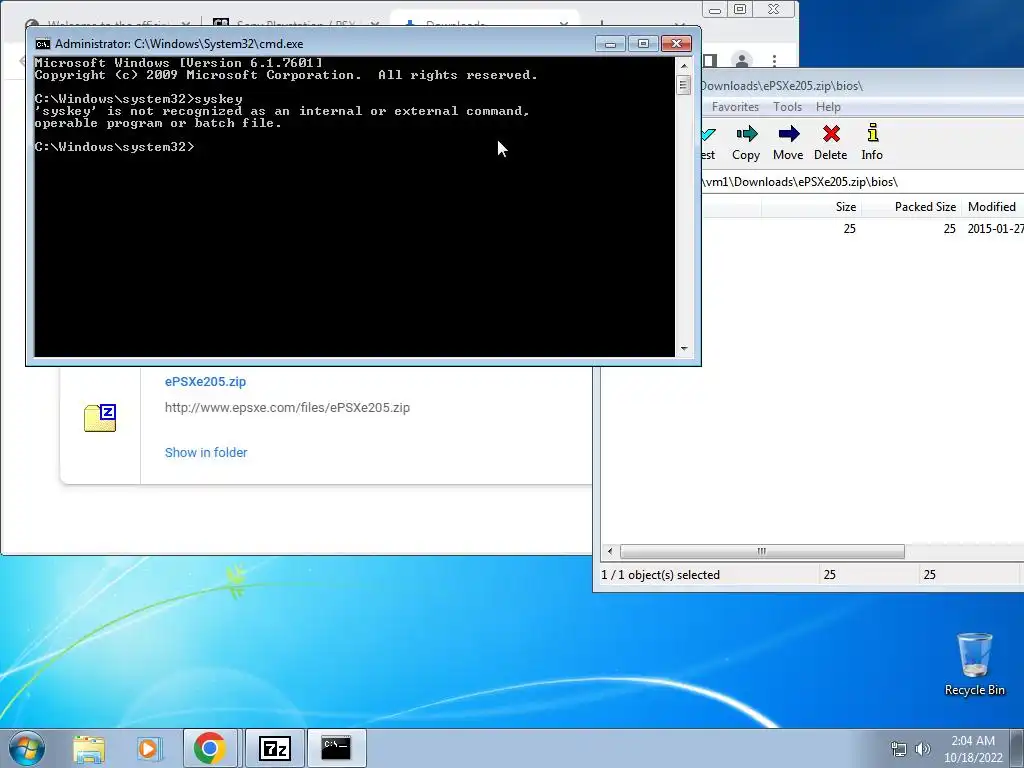Click the 7-Zip horizontal scrollbar thumb
1024x768 pixels.
[x=761, y=551]
